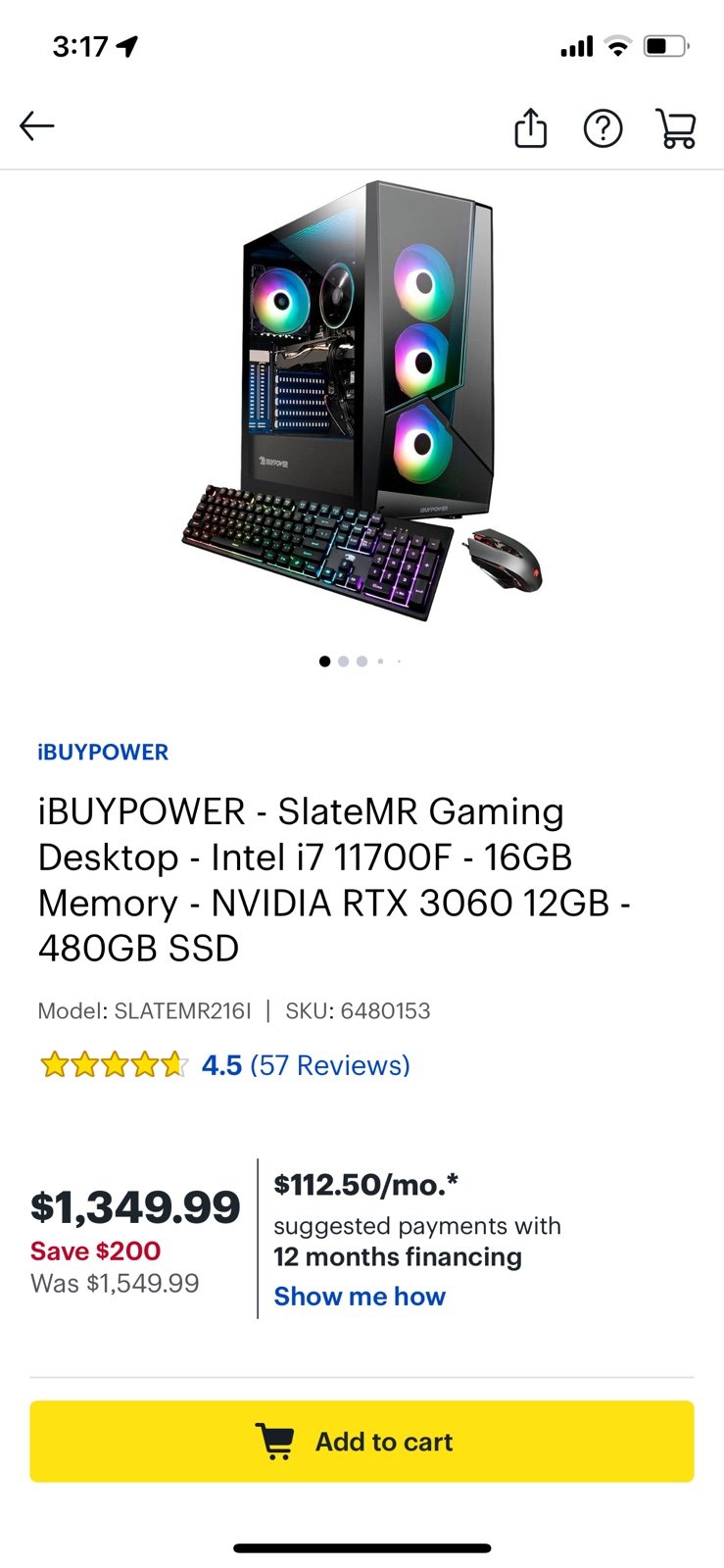The height and width of the screenshot is (1568, 724).
Task: Tap the bottom home indicator bar
Action: click(x=362, y=1548)
